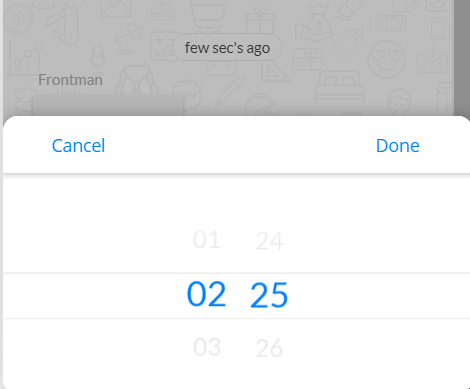Choose minute 24 in the picker wheel
This screenshot has height=389, width=470.
(x=269, y=241)
